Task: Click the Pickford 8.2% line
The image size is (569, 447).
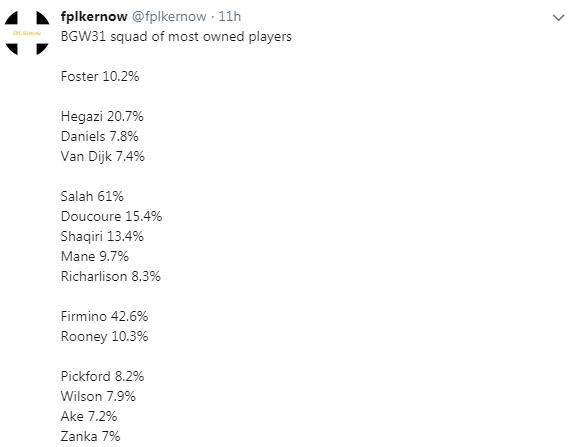Action: pos(102,376)
